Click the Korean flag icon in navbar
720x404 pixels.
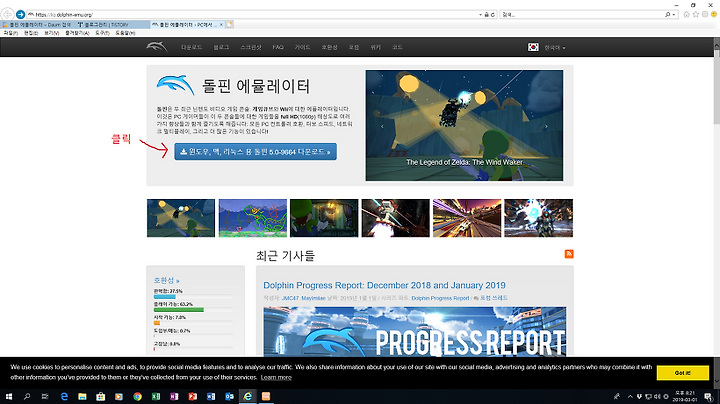[533, 47]
